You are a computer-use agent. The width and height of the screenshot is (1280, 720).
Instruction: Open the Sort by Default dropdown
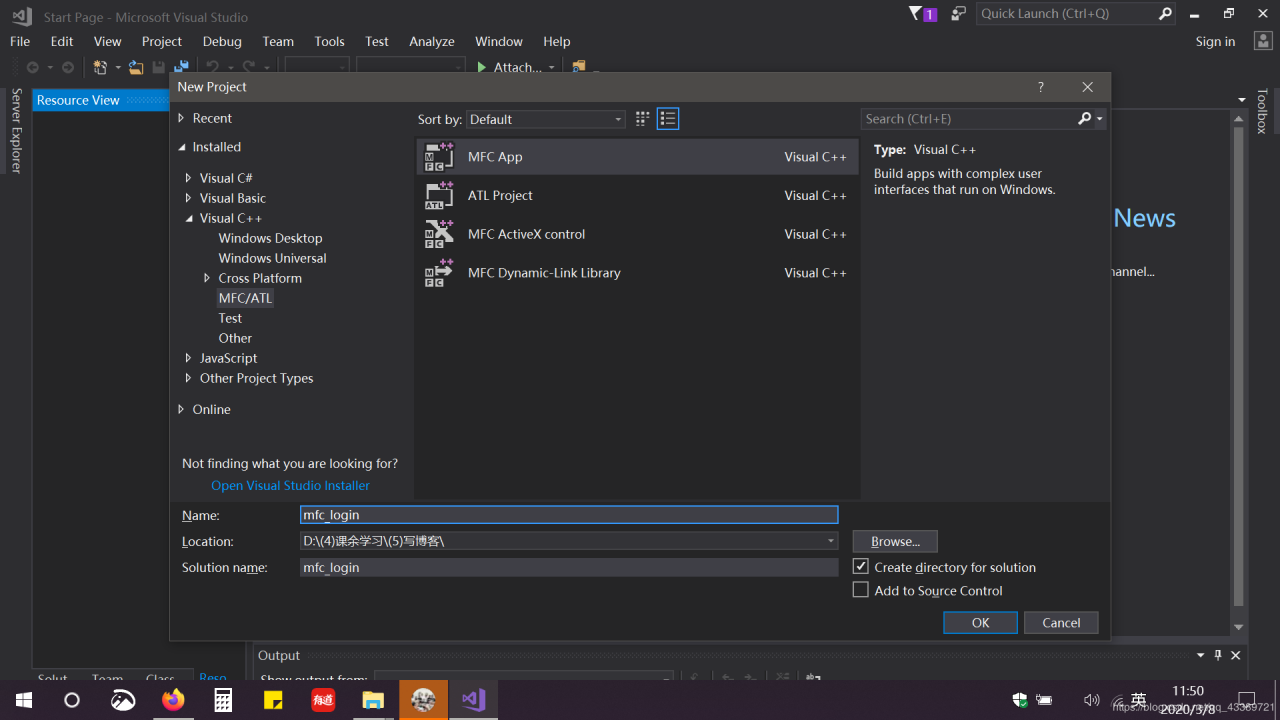pos(546,119)
